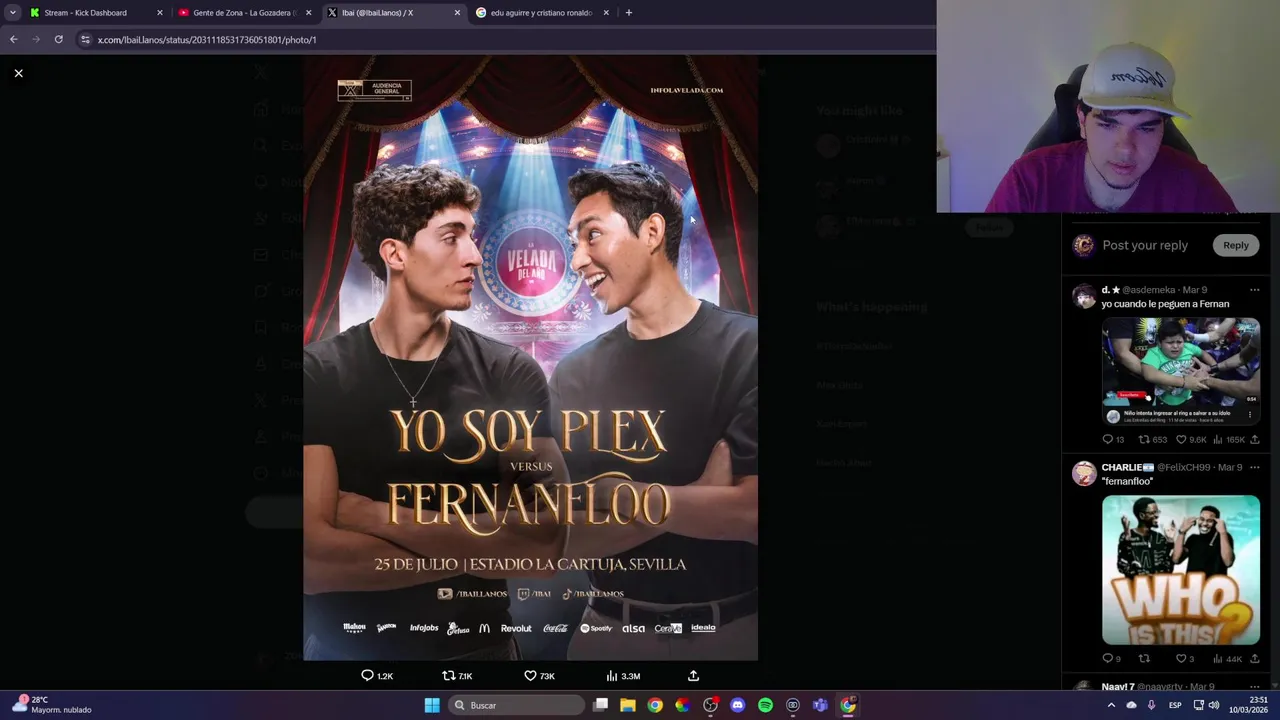Switch to edu aguirre y cristiano ronaldo tab
1280x720 pixels.
[541, 13]
